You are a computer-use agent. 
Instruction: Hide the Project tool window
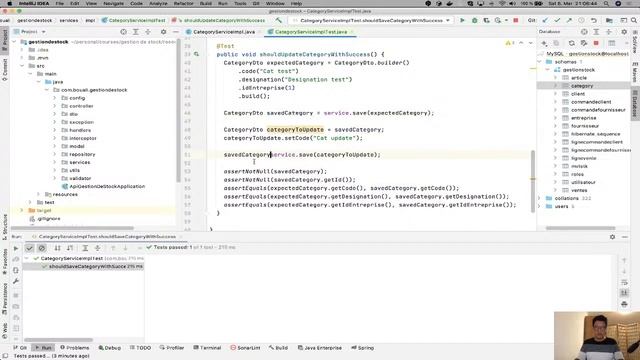(176, 31)
